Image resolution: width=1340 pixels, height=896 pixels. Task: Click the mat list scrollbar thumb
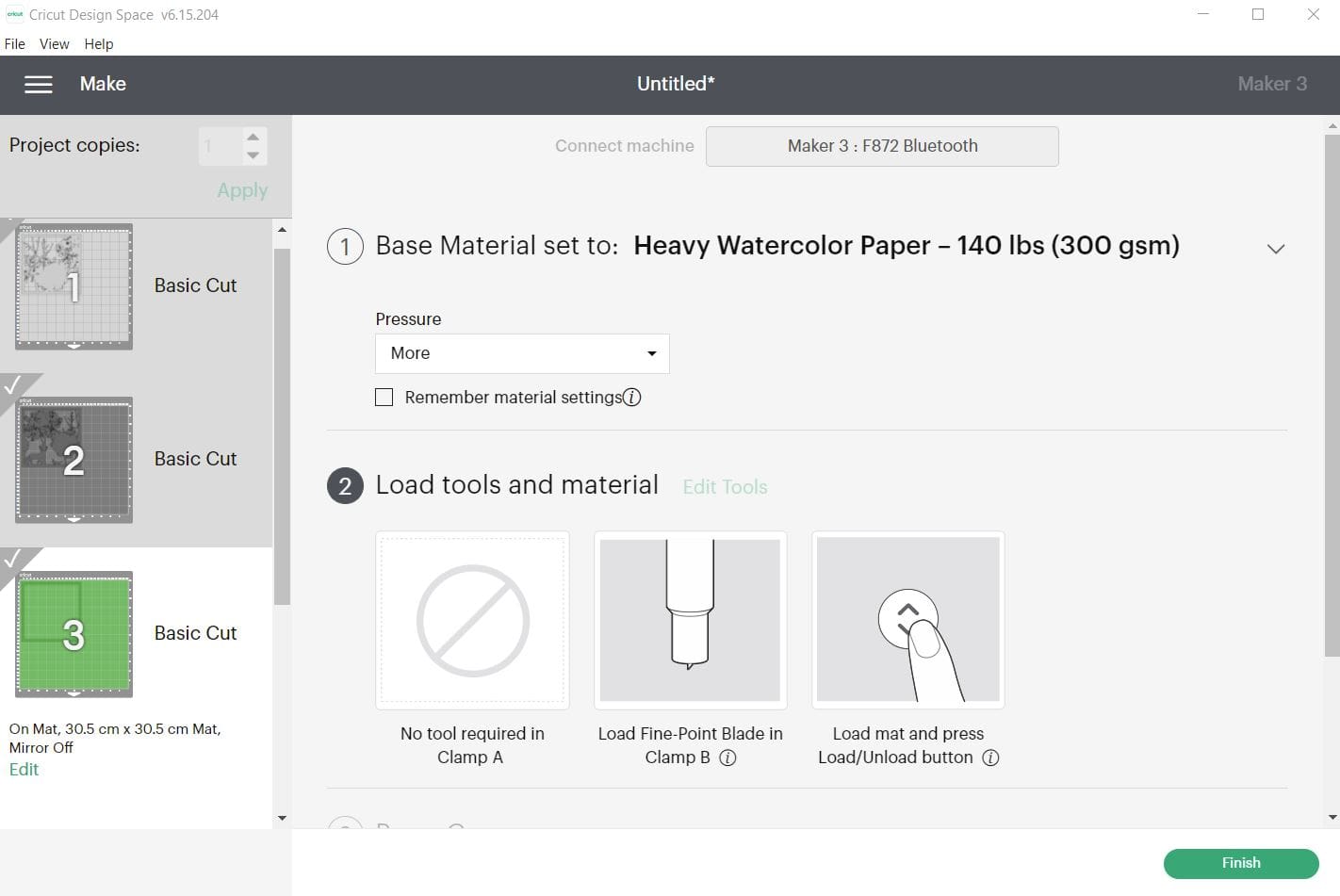(x=282, y=426)
